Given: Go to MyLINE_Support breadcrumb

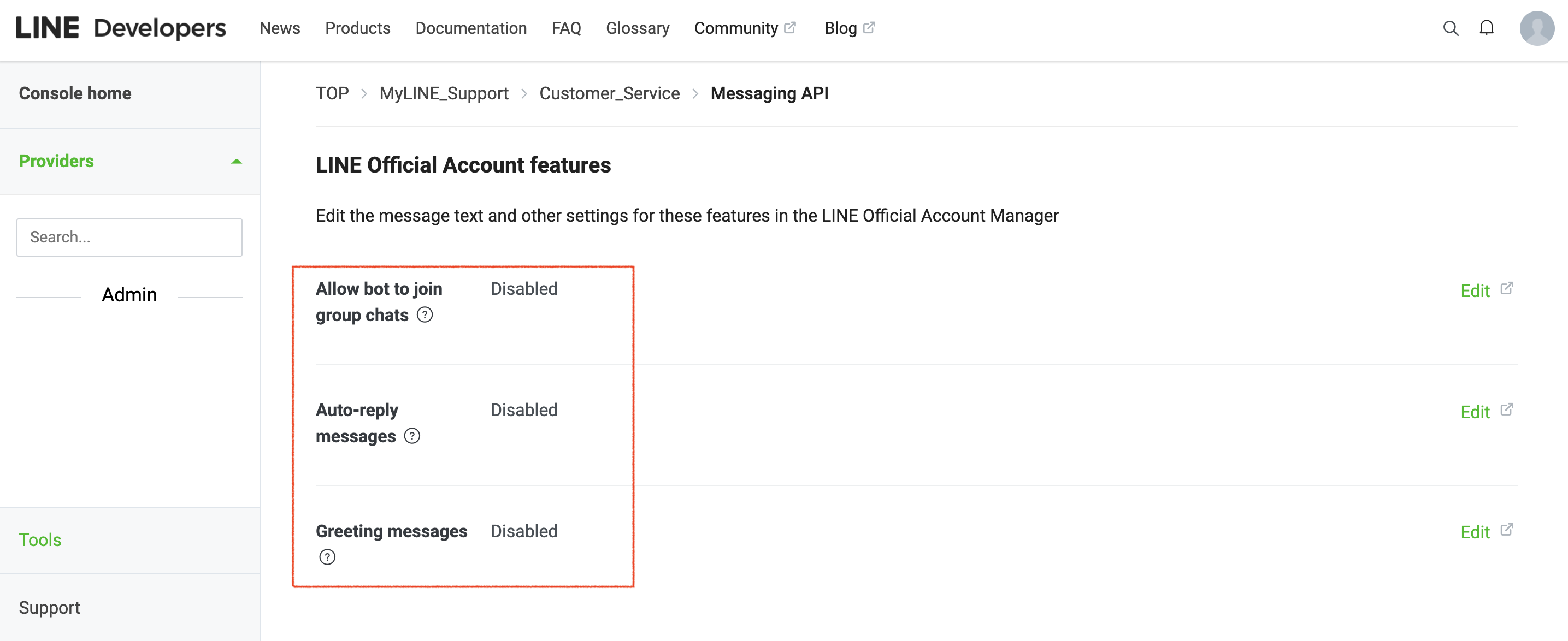Looking at the screenshot, I should coord(443,94).
